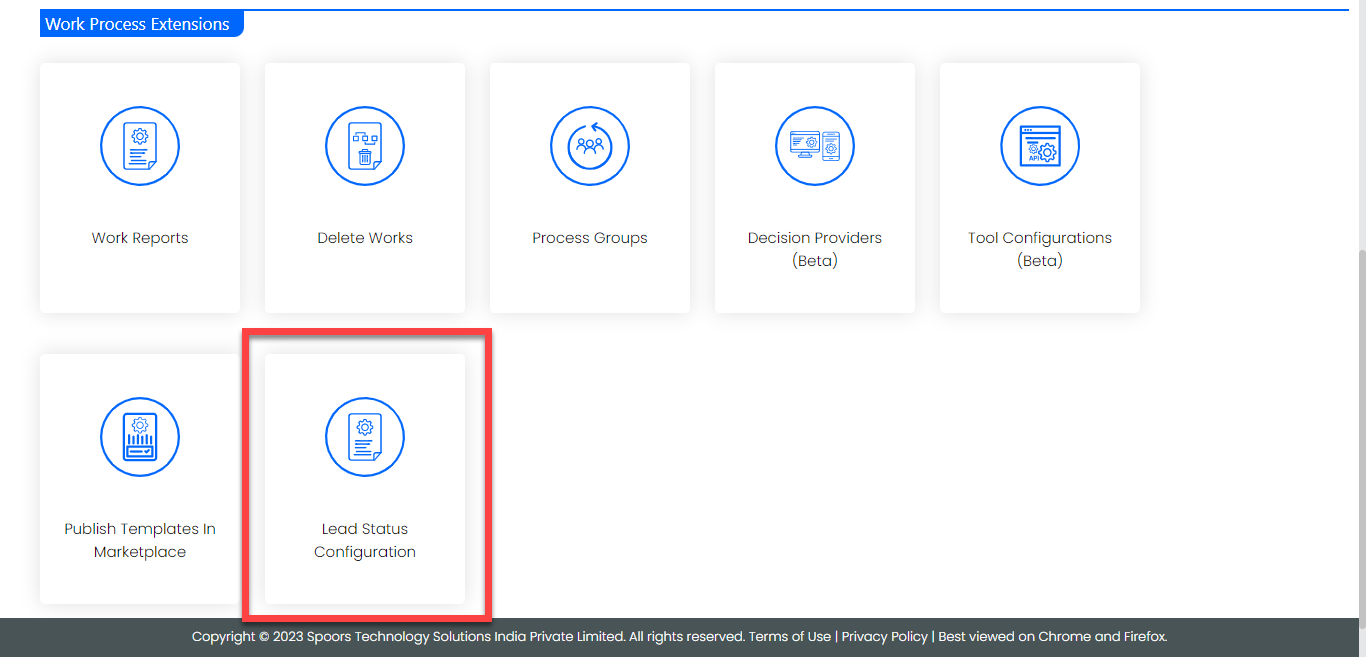Open the Lead Status Configuration icon
Image resolution: width=1366 pixels, height=657 pixels.
365,438
